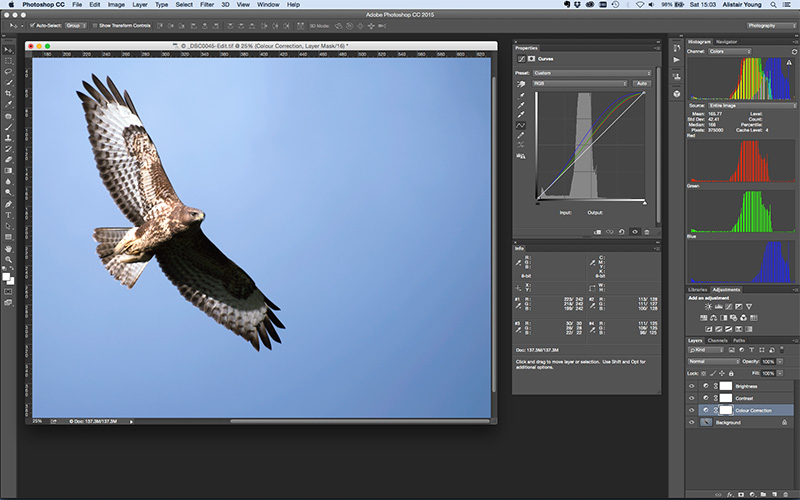Reset the Curves adjustment to defaults
Image resolution: width=800 pixels, height=500 pixels.
point(621,232)
